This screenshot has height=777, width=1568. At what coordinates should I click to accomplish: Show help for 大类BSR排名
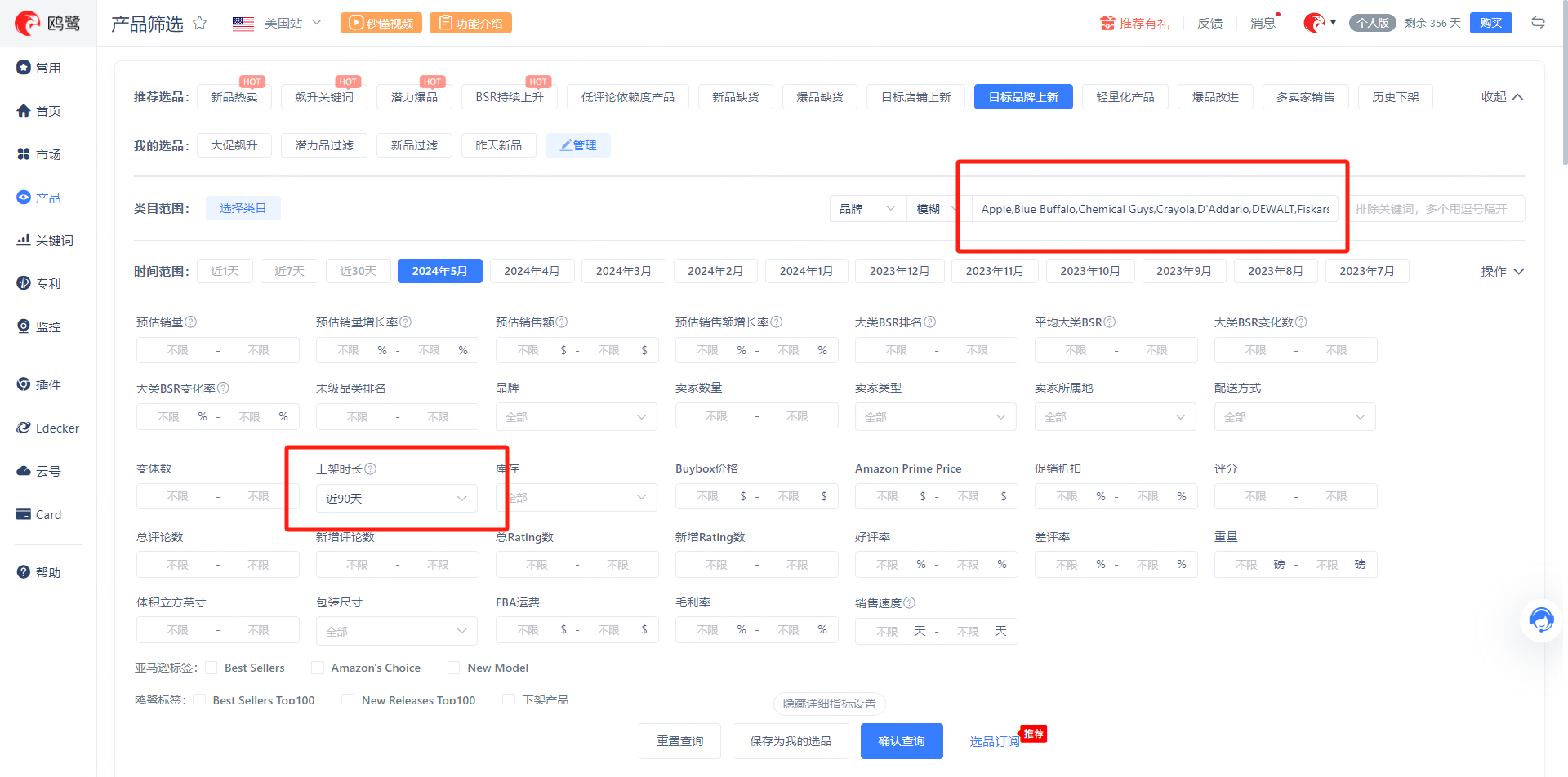click(x=930, y=322)
